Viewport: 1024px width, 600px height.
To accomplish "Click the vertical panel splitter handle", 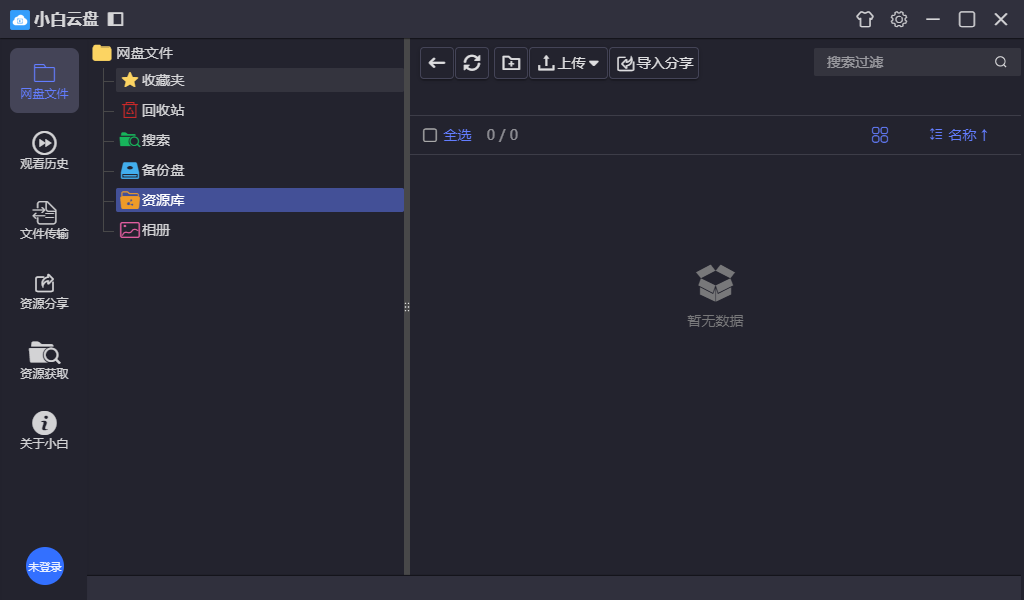I will pyautogui.click(x=407, y=307).
